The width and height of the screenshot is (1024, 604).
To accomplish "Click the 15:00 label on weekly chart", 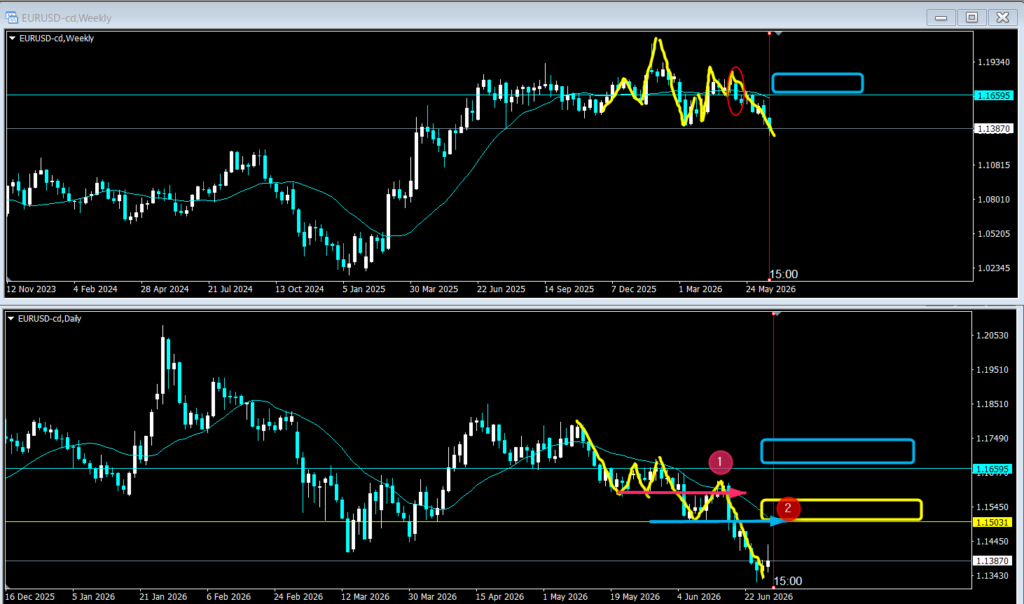I will tap(784, 274).
